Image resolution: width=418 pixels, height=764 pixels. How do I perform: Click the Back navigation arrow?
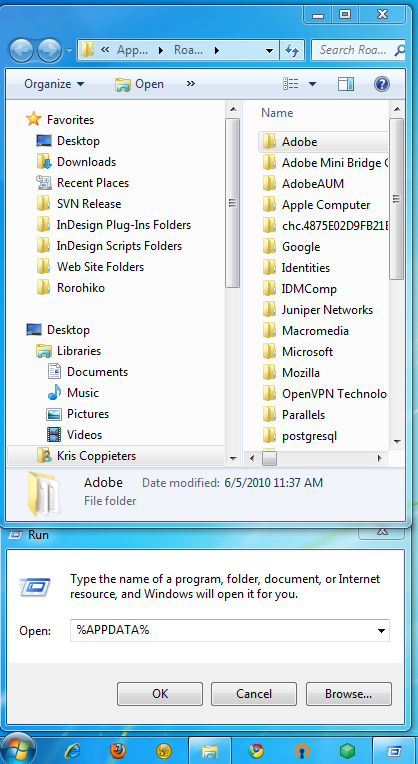pyautogui.click(x=20, y=50)
